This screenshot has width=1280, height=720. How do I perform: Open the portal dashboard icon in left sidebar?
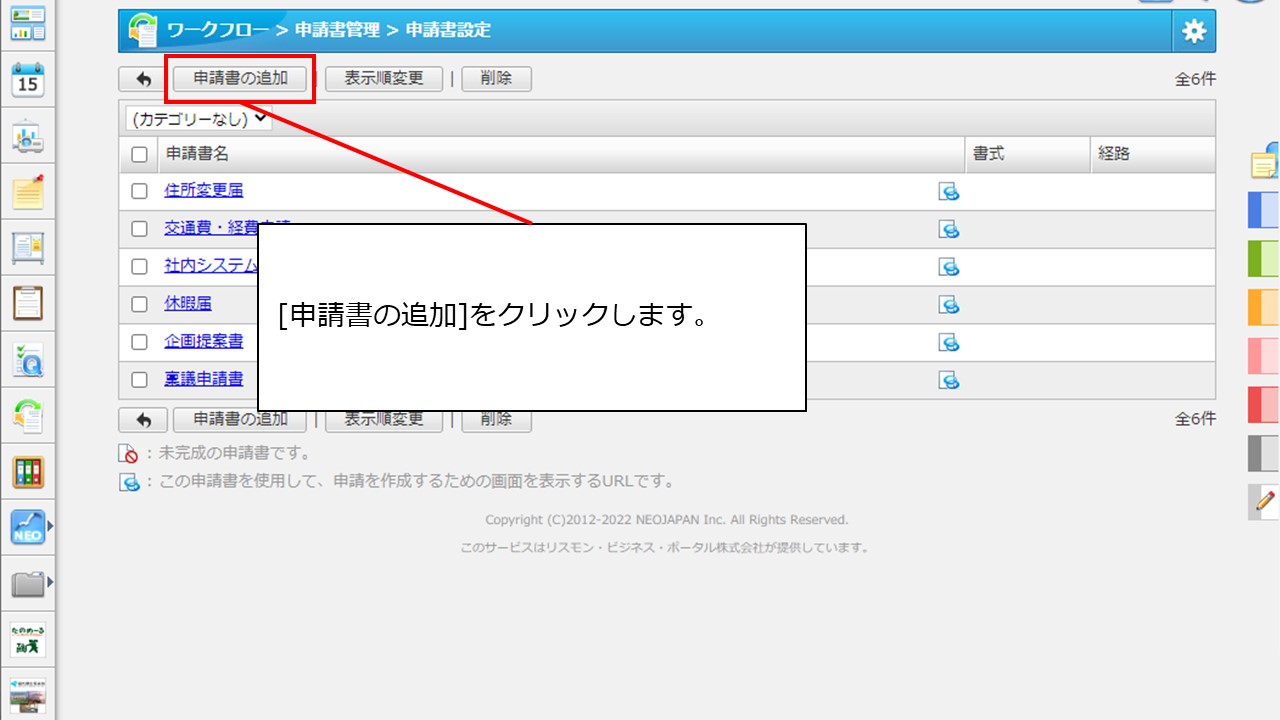click(x=28, y=23)
